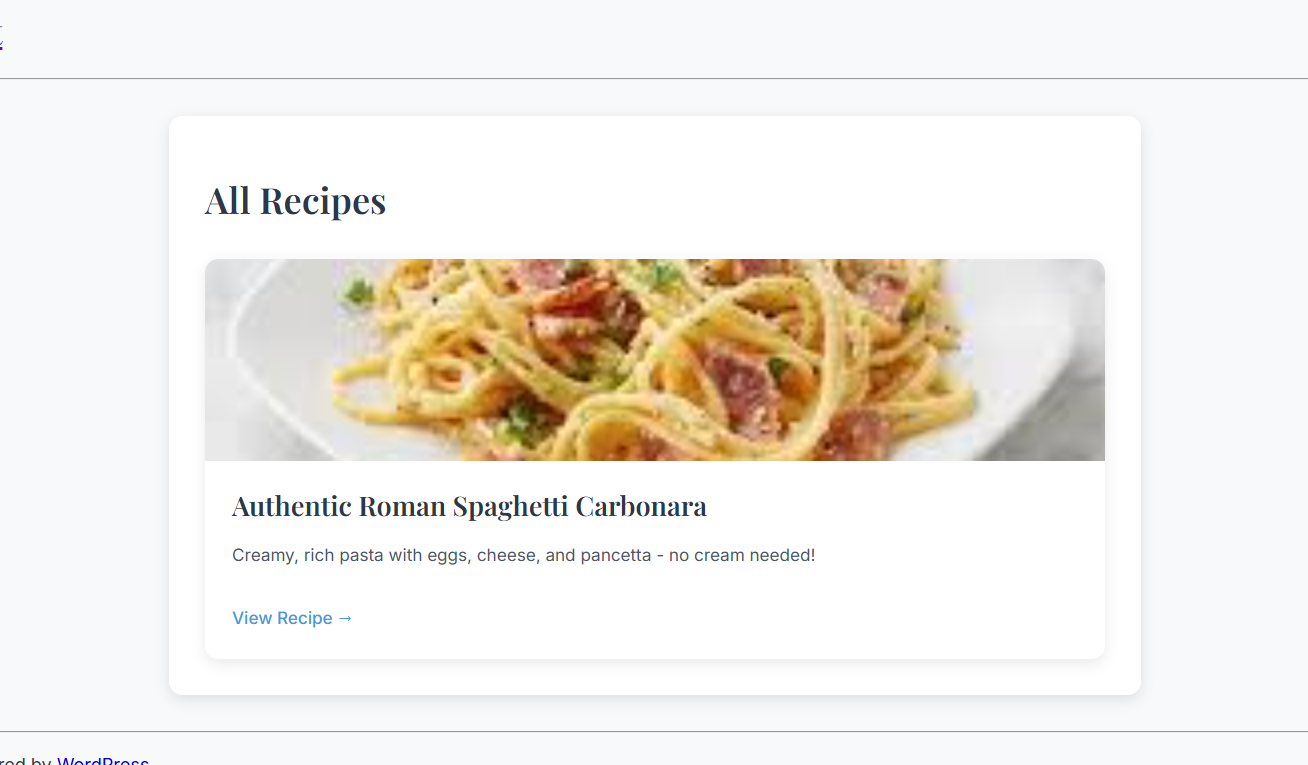Open the View Recipe link
The width and height of the screenshot is (1308, 765).
point(283,618)
